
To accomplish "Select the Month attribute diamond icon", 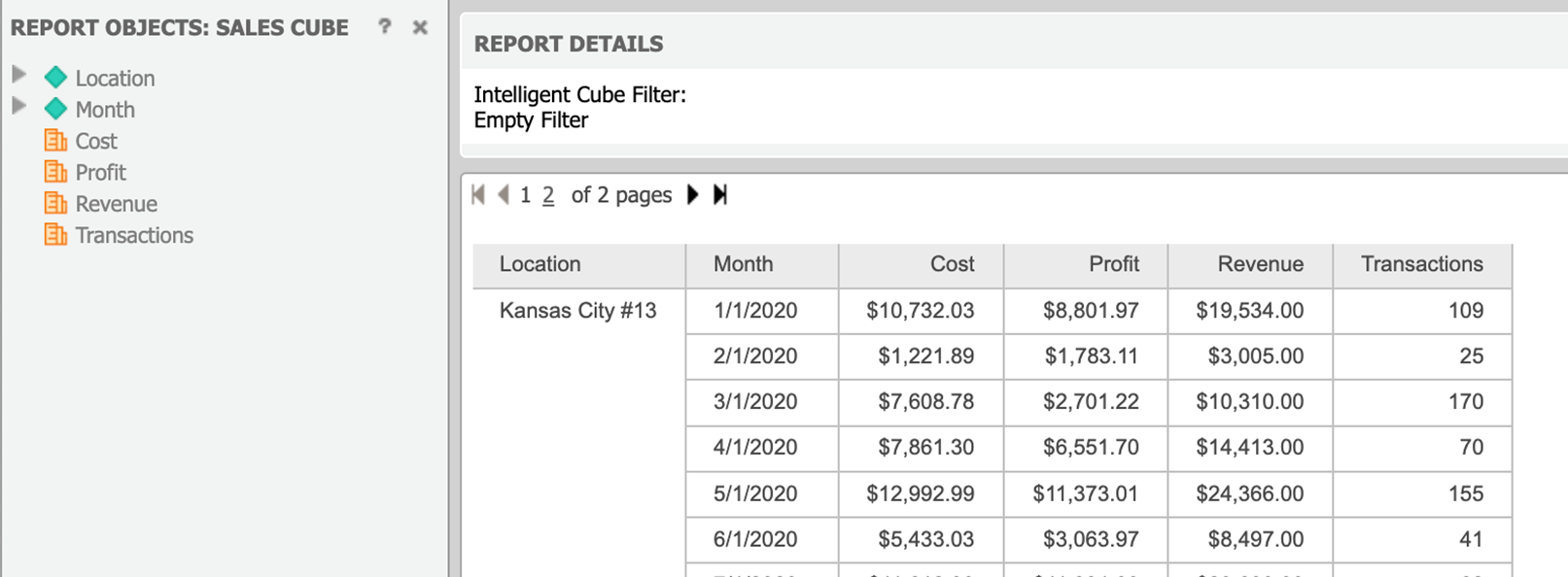I will pos(56,109).
